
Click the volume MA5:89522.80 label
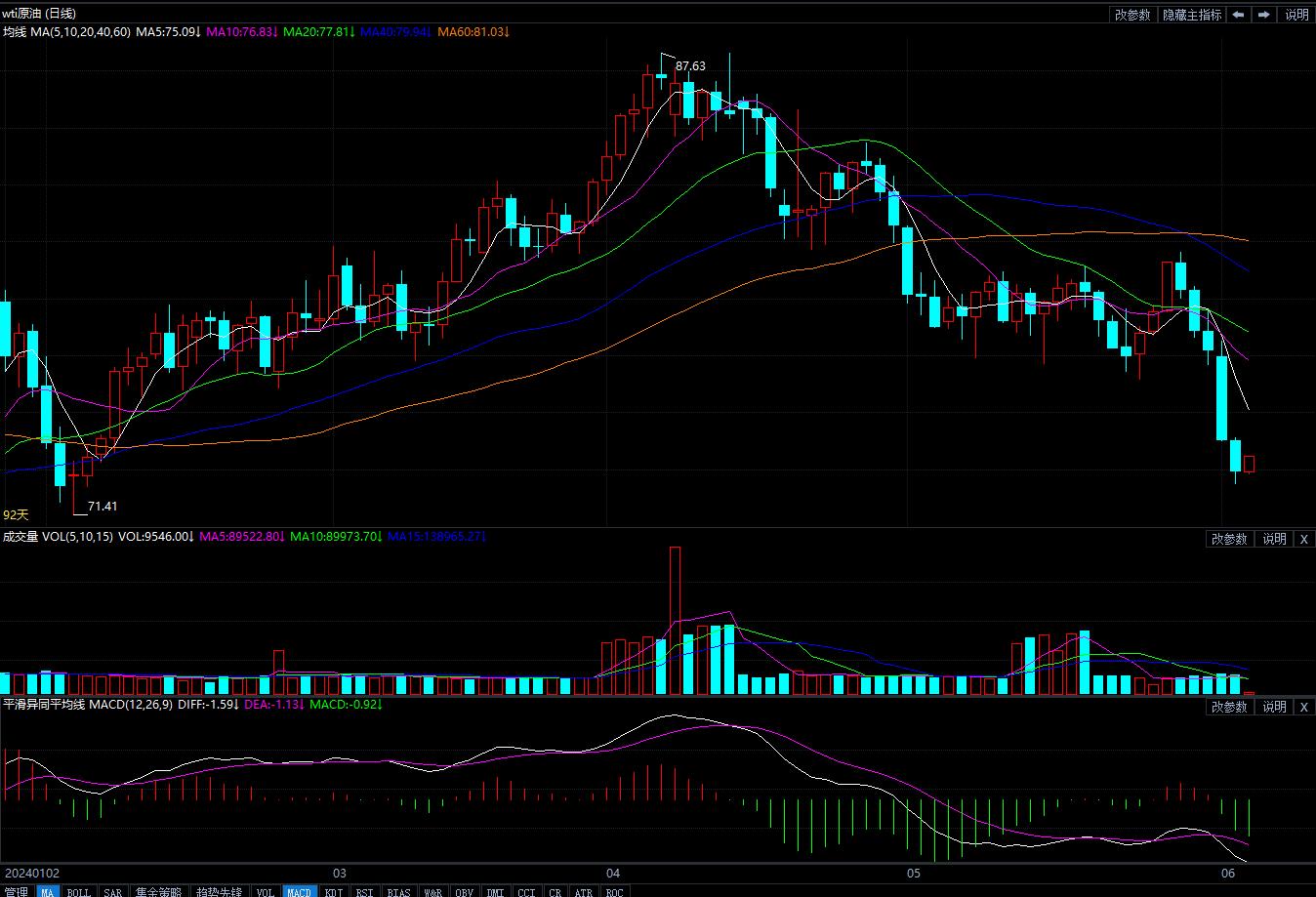(242, 537)
